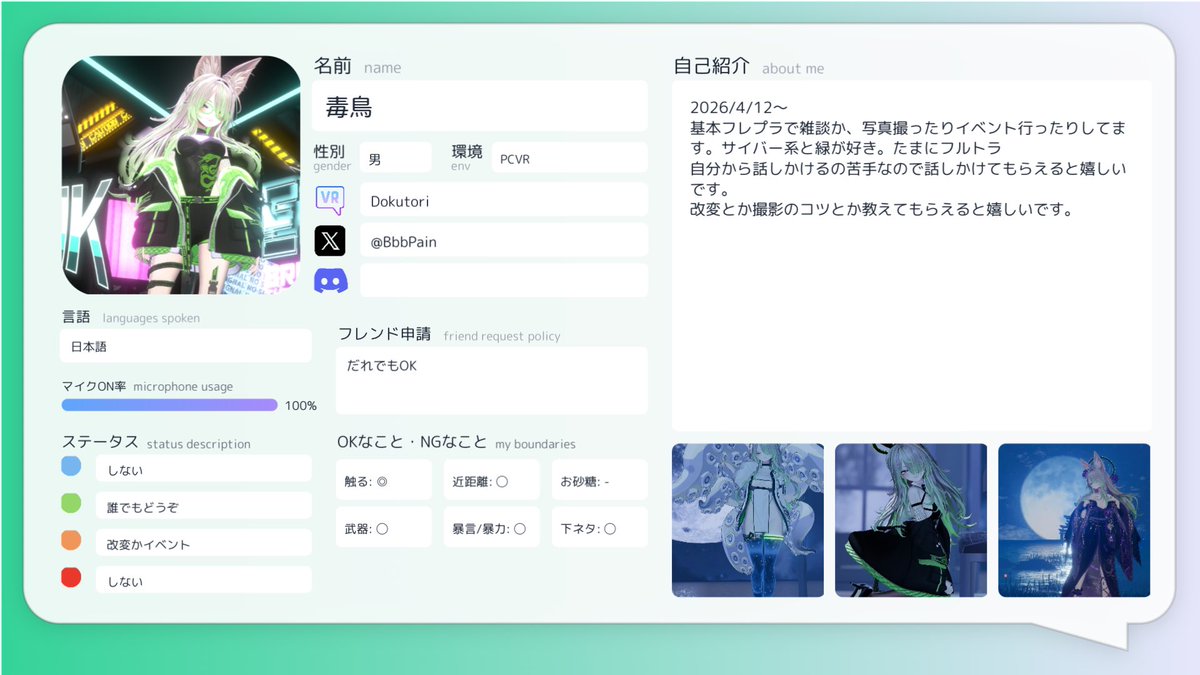This screenshot has width=1200, height=675.
Task: Select the blue status color dot
Action: click(71, 466)
